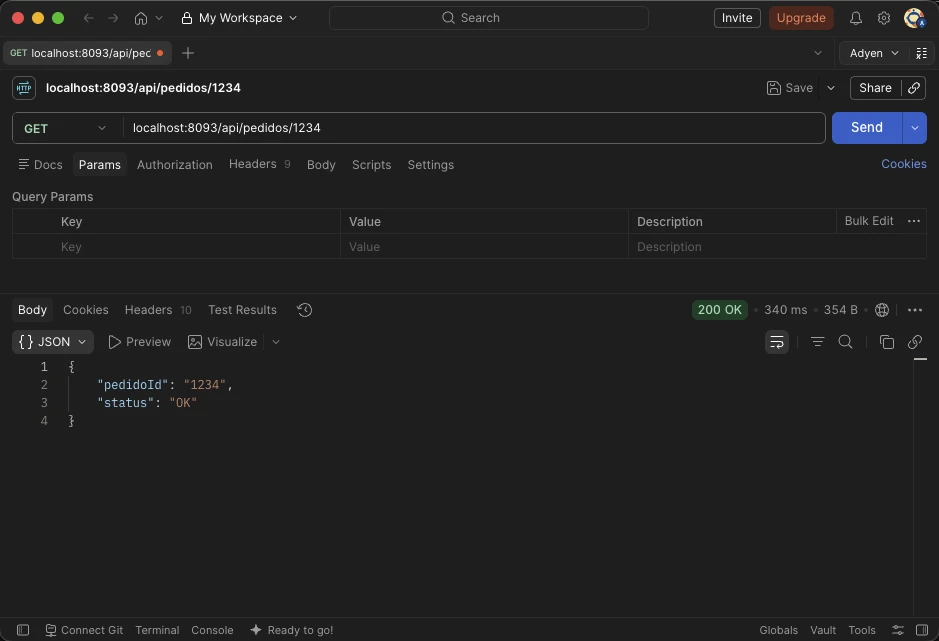The image size is (939, 641).
Task: Click the empty Value input cell
Action: pos(484,247)
